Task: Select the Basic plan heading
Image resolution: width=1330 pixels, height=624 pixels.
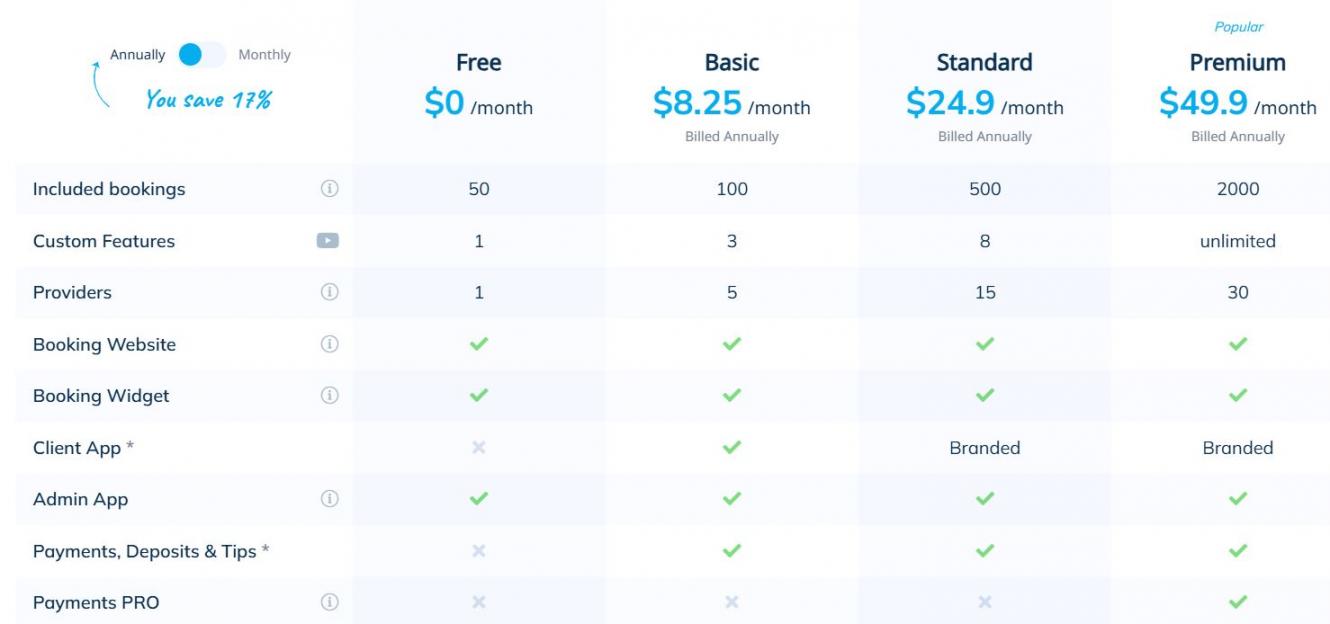Action: point(732,62)
